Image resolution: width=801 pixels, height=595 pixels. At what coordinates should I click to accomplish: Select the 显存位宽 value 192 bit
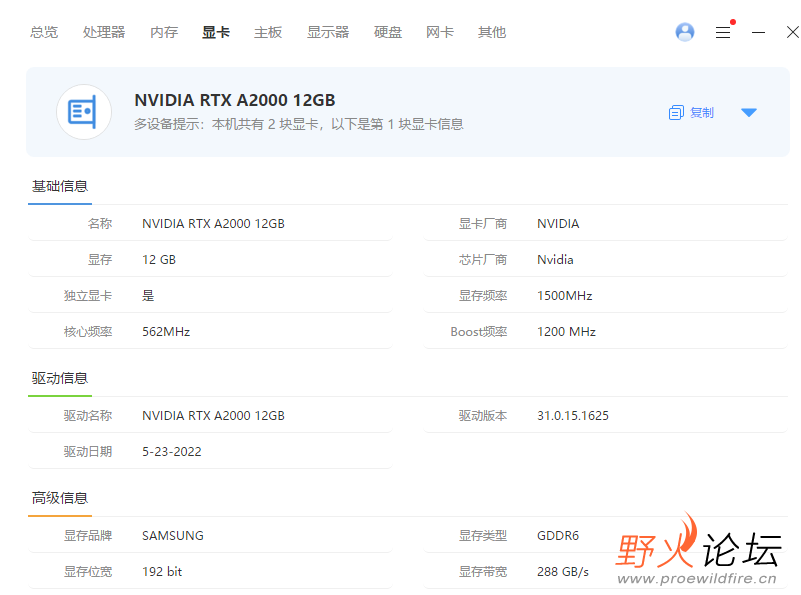coord(162,572)
